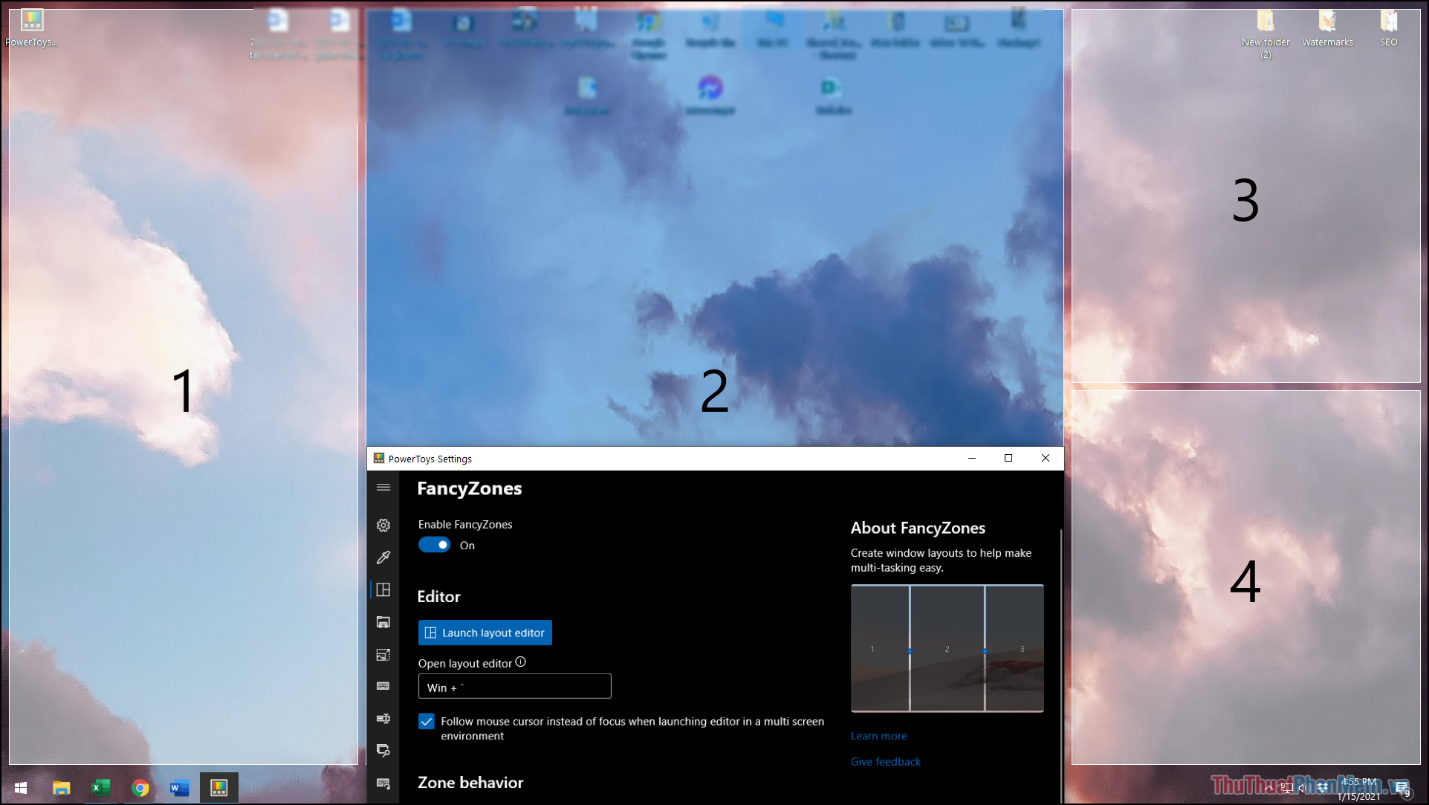Open Shortcut Guide settings icon
The image size is (1429, 805).
[x=383, y=782]
